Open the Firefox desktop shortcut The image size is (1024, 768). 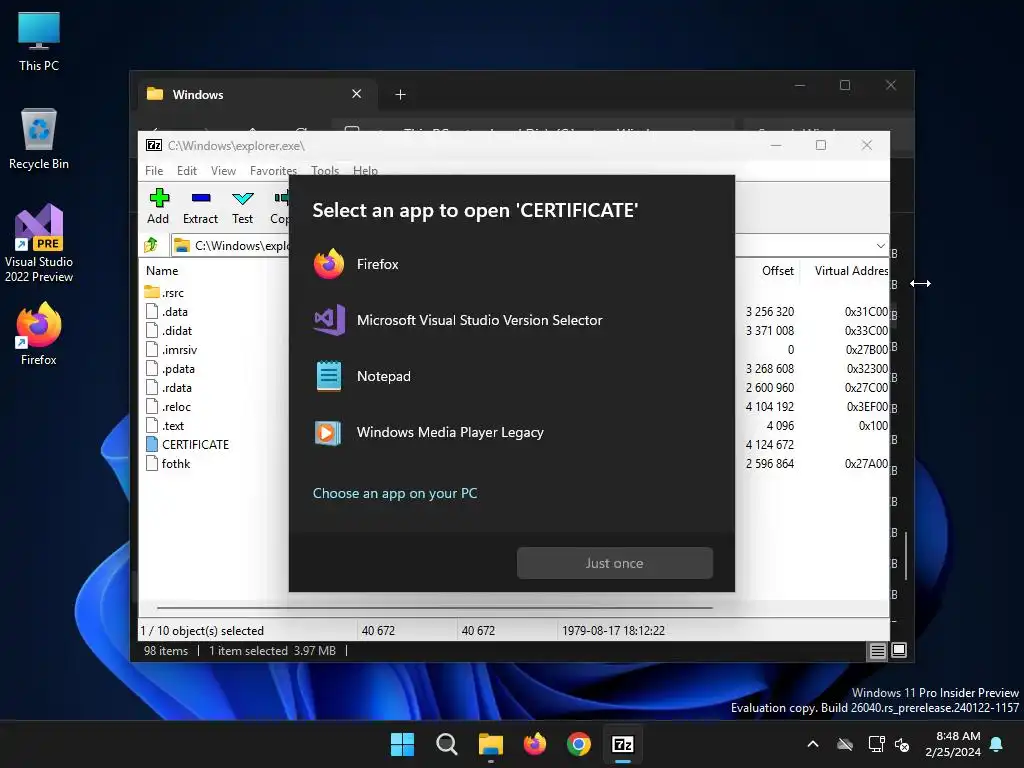[39, 334]
